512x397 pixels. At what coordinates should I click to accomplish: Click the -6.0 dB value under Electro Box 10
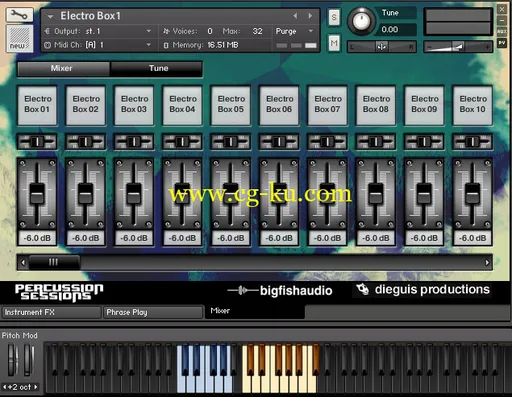[x=472, y=238]
